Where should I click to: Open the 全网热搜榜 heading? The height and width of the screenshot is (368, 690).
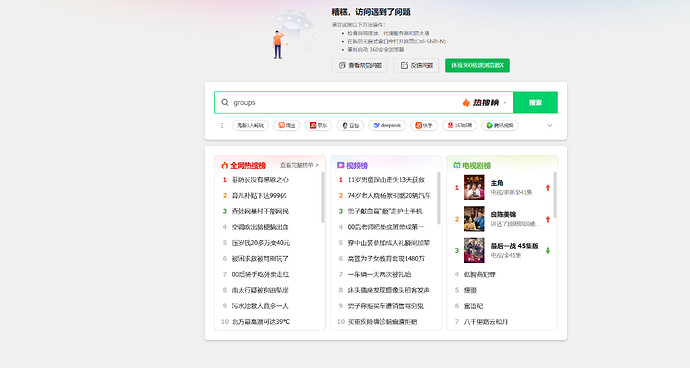pyautogui.click(x=248, y=166)
